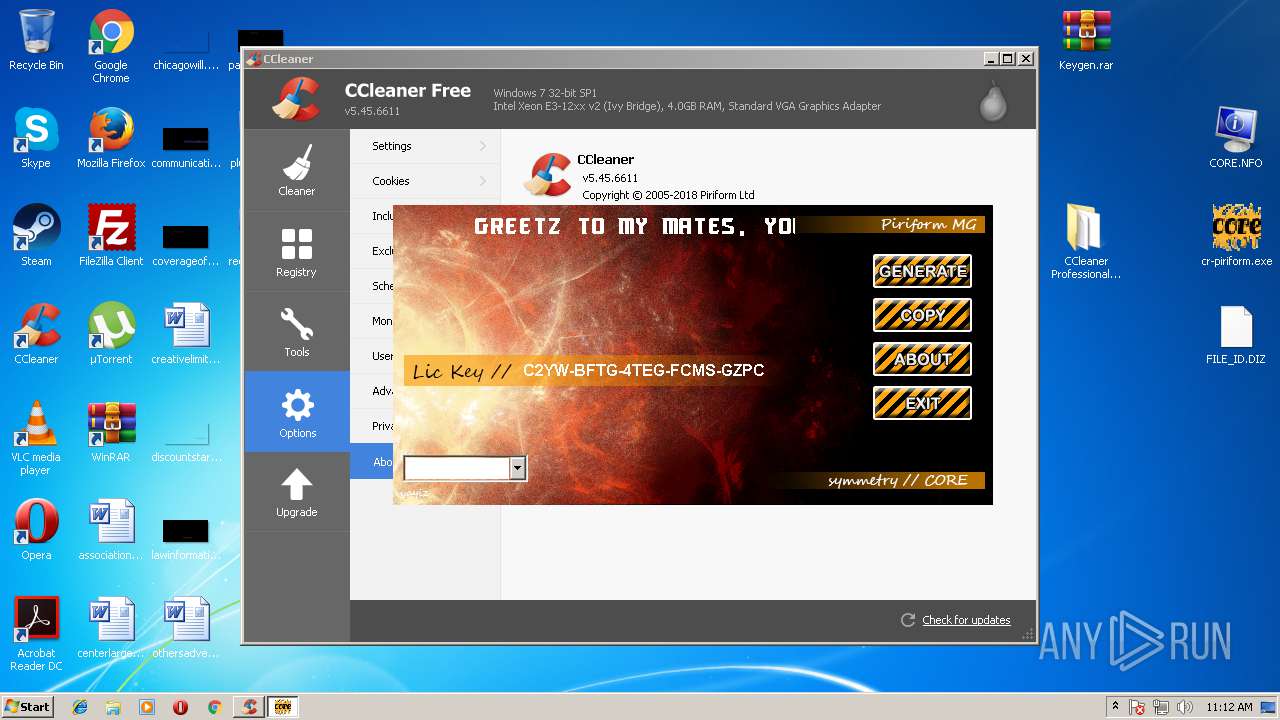Click Opera icon in taskbar
This screenshot has width=1280, height=720.
tap(180, 706)
